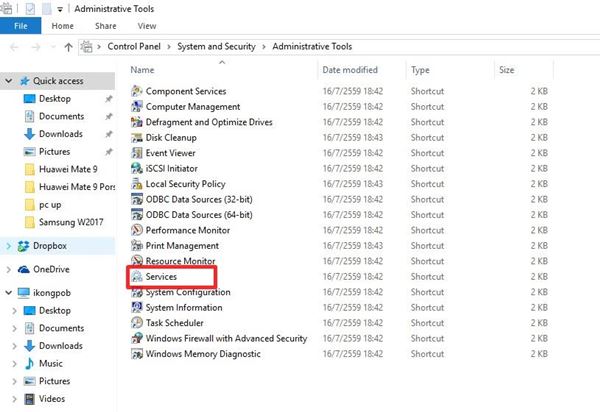Expand Desktop under ikongpob
Screen dimensions: 600x412
(x=15, y=311)
